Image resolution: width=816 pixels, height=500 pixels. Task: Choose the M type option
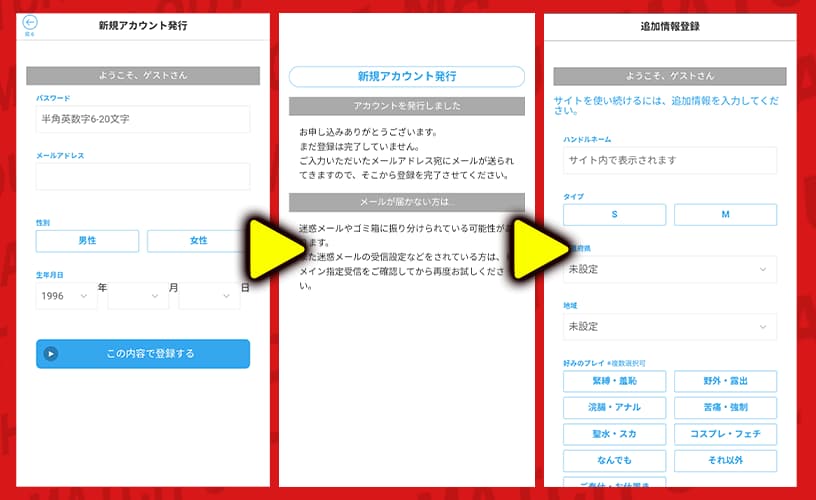(x=725, y=215)
